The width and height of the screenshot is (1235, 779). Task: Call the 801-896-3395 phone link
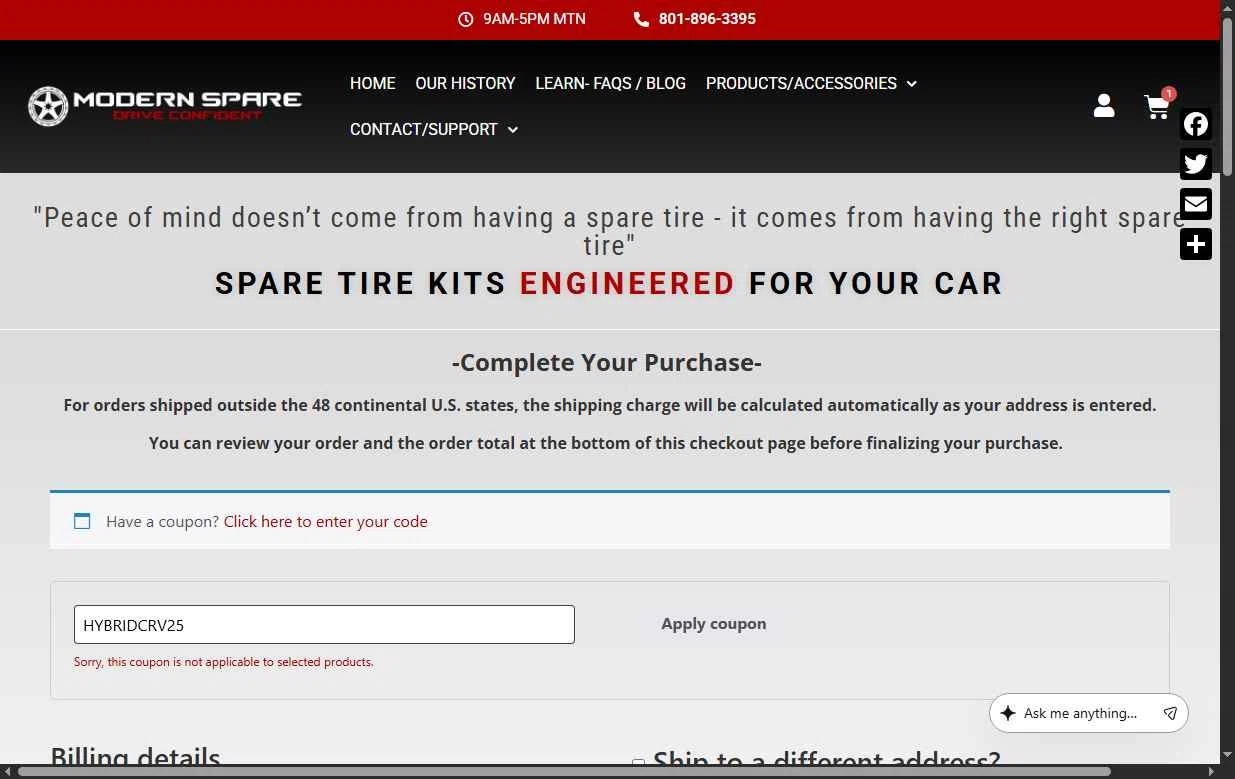tap(707, 19)
